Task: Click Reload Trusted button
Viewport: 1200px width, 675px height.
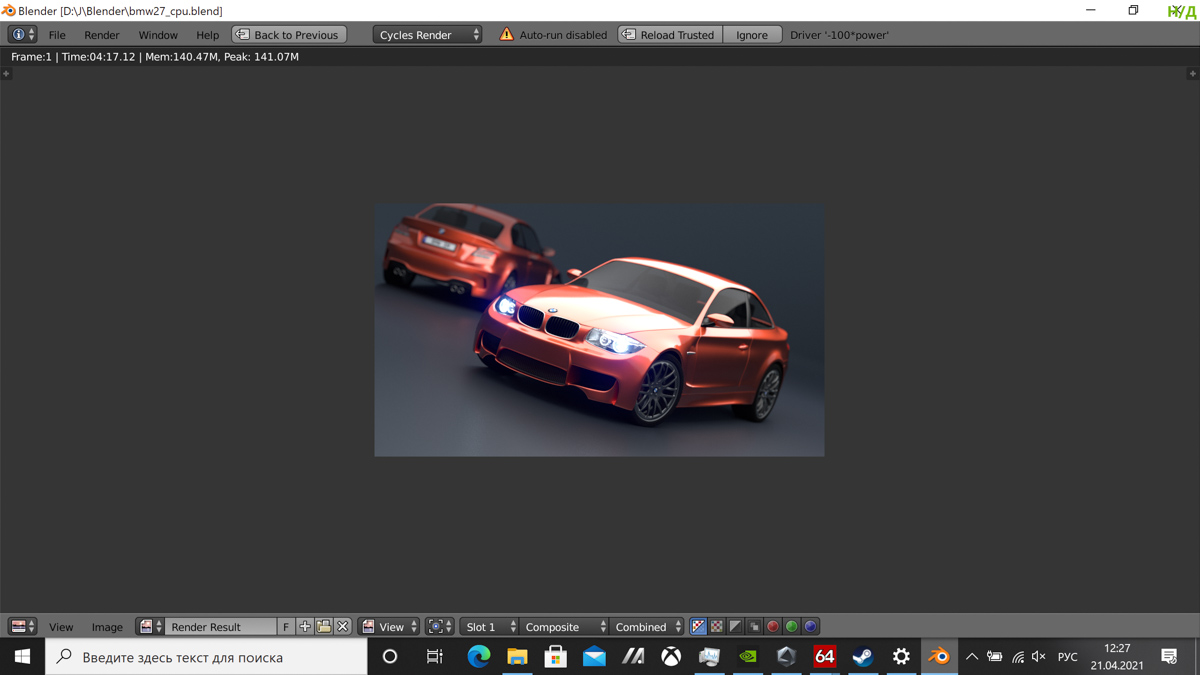Action: click(x=670, y=34)
